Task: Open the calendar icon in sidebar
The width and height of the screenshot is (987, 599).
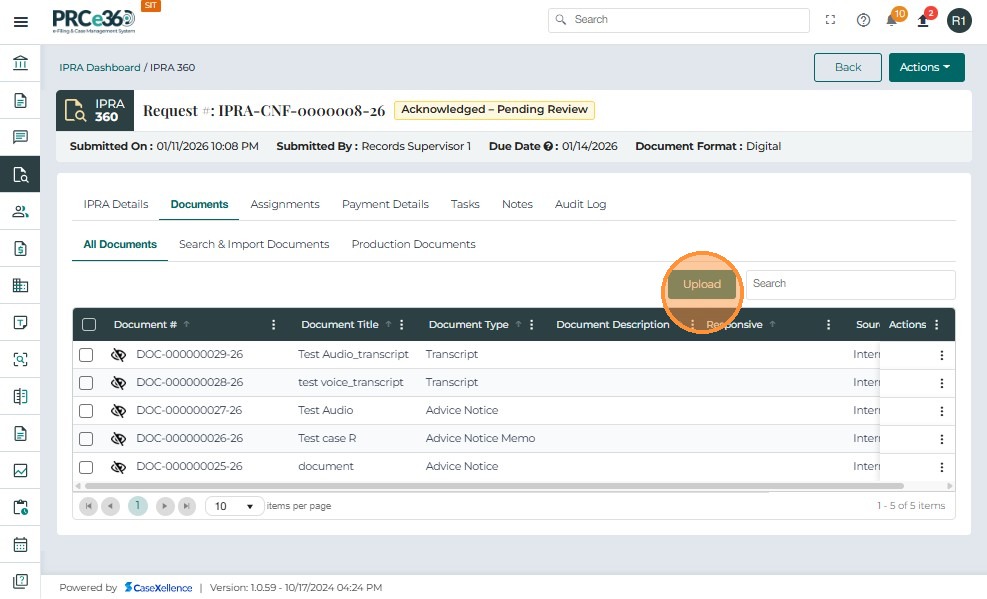Action: (x=20, y=545)
